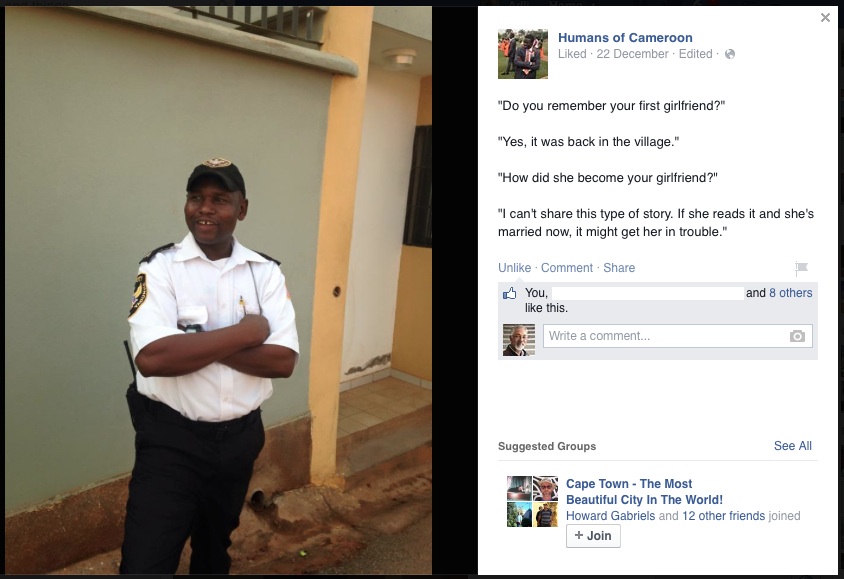Open Cape Town Most Beautiful City group
Image resolution: width=844 pixels, height=579 pixels.
pos(644,492)
